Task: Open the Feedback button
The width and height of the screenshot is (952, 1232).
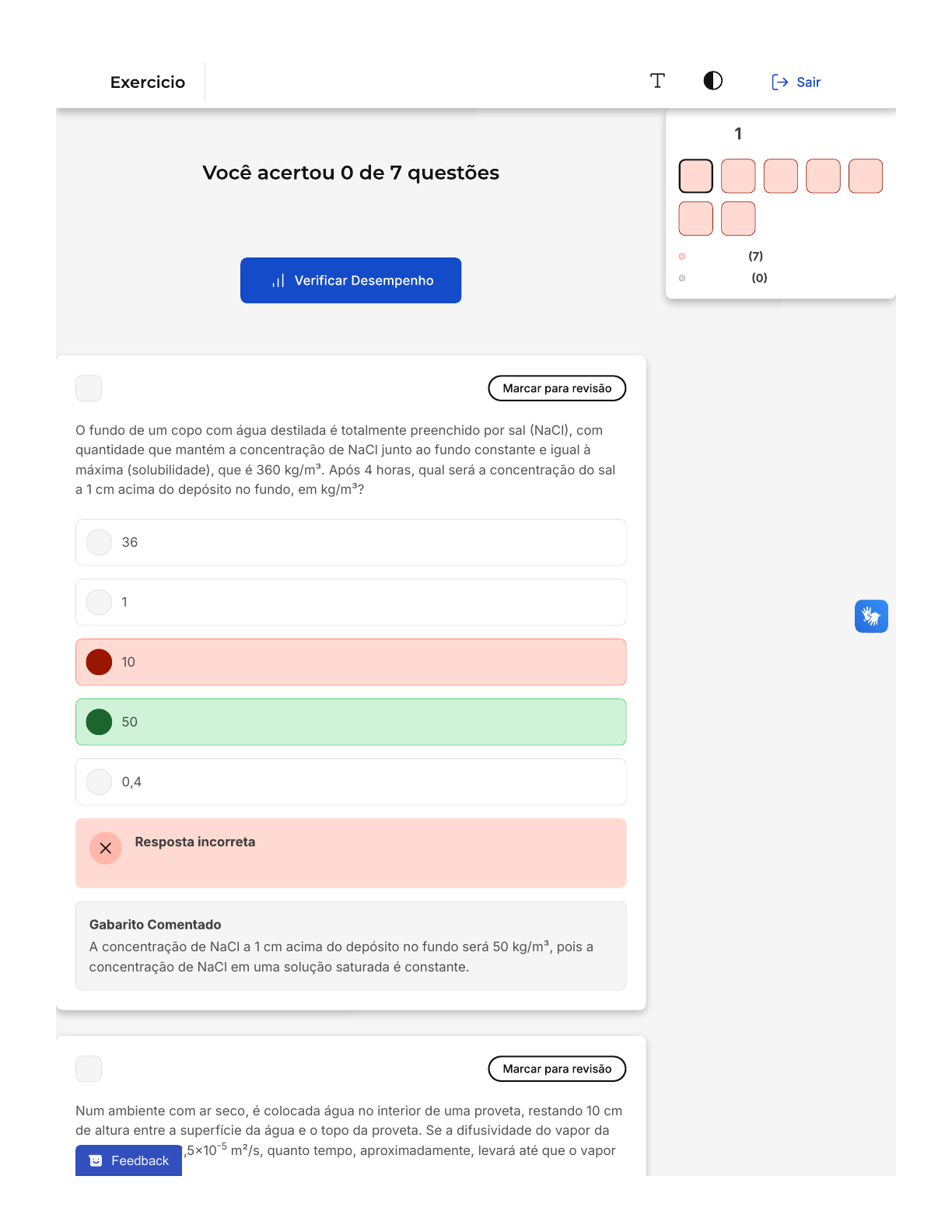Action: click(129, 1160)
